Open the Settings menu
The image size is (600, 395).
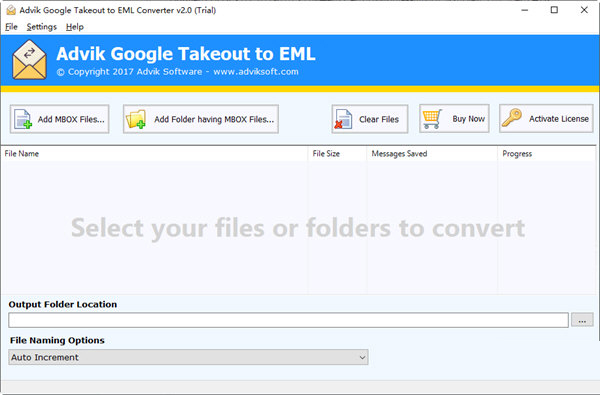(x=42, y=27)
